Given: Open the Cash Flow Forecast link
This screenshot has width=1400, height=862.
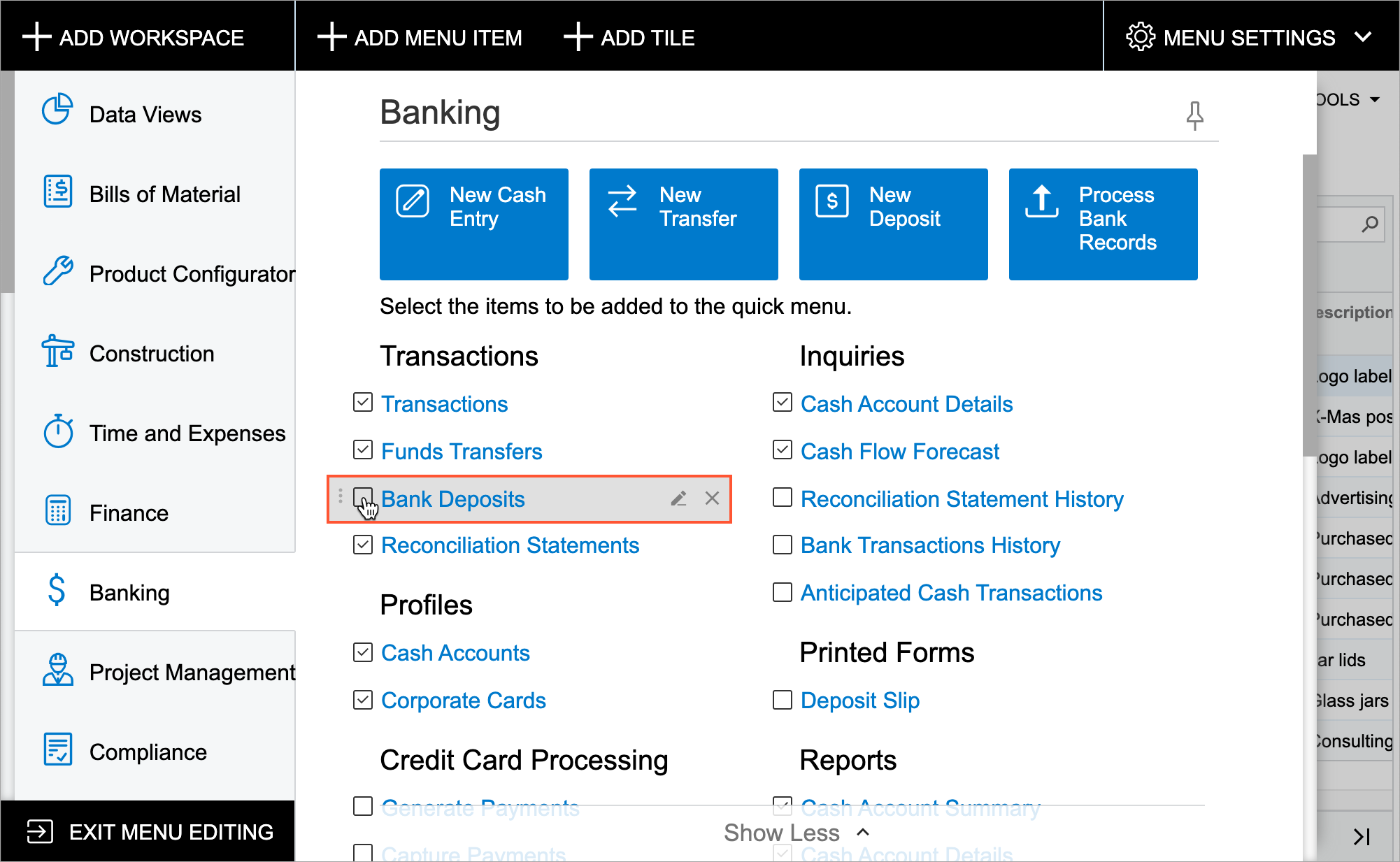Looking at the screenshot, I should click(899, 452).
